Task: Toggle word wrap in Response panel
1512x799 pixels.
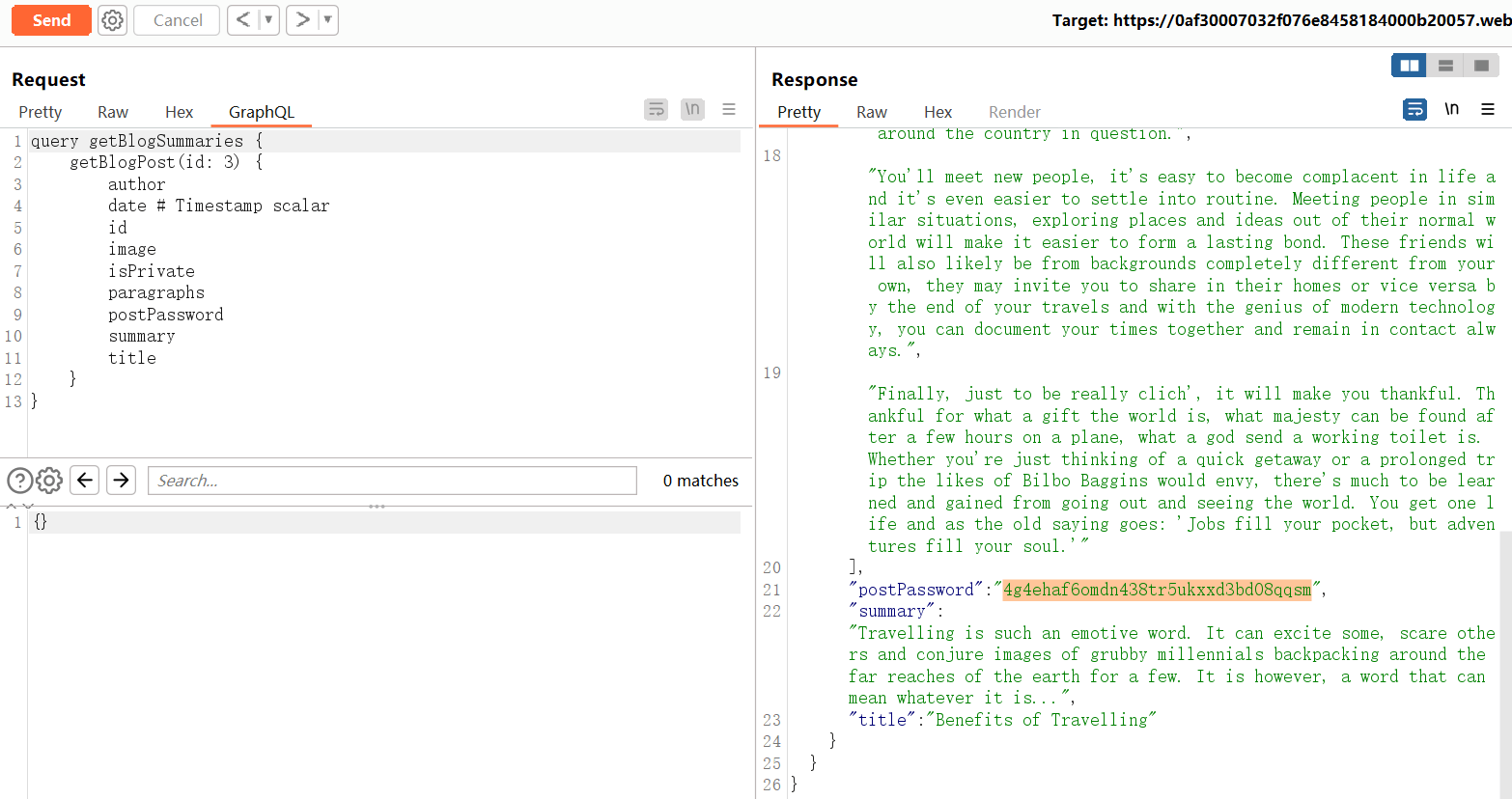Action: (1414, 110)
